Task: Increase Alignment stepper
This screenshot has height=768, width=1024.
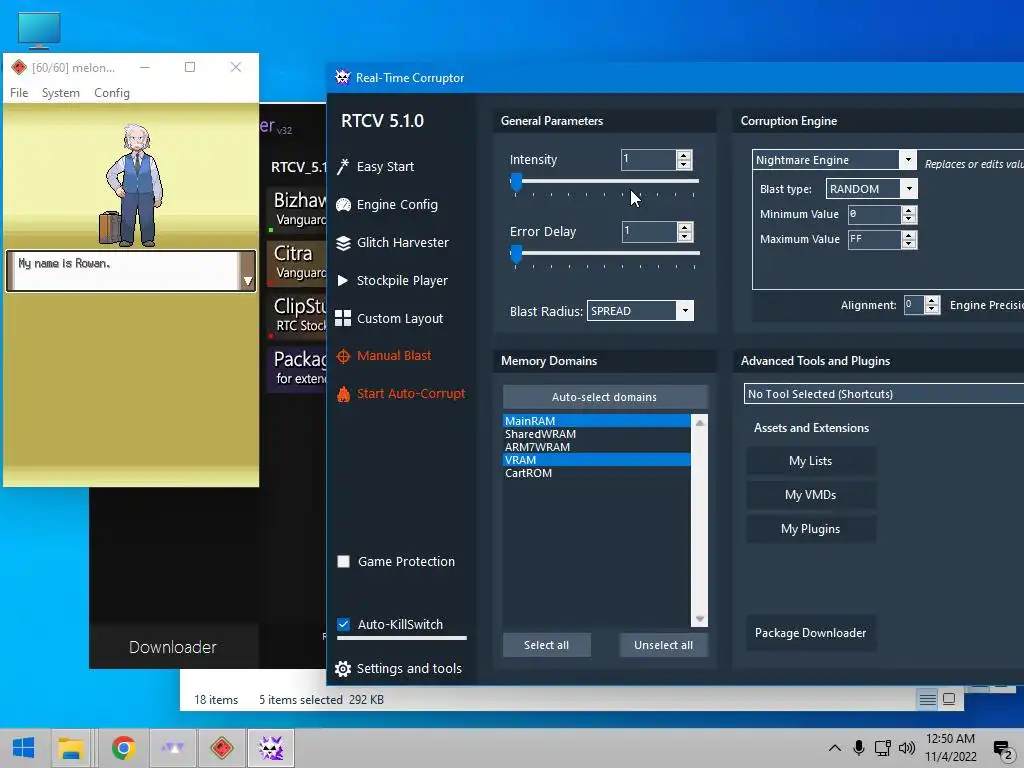Action: (933, 300)
